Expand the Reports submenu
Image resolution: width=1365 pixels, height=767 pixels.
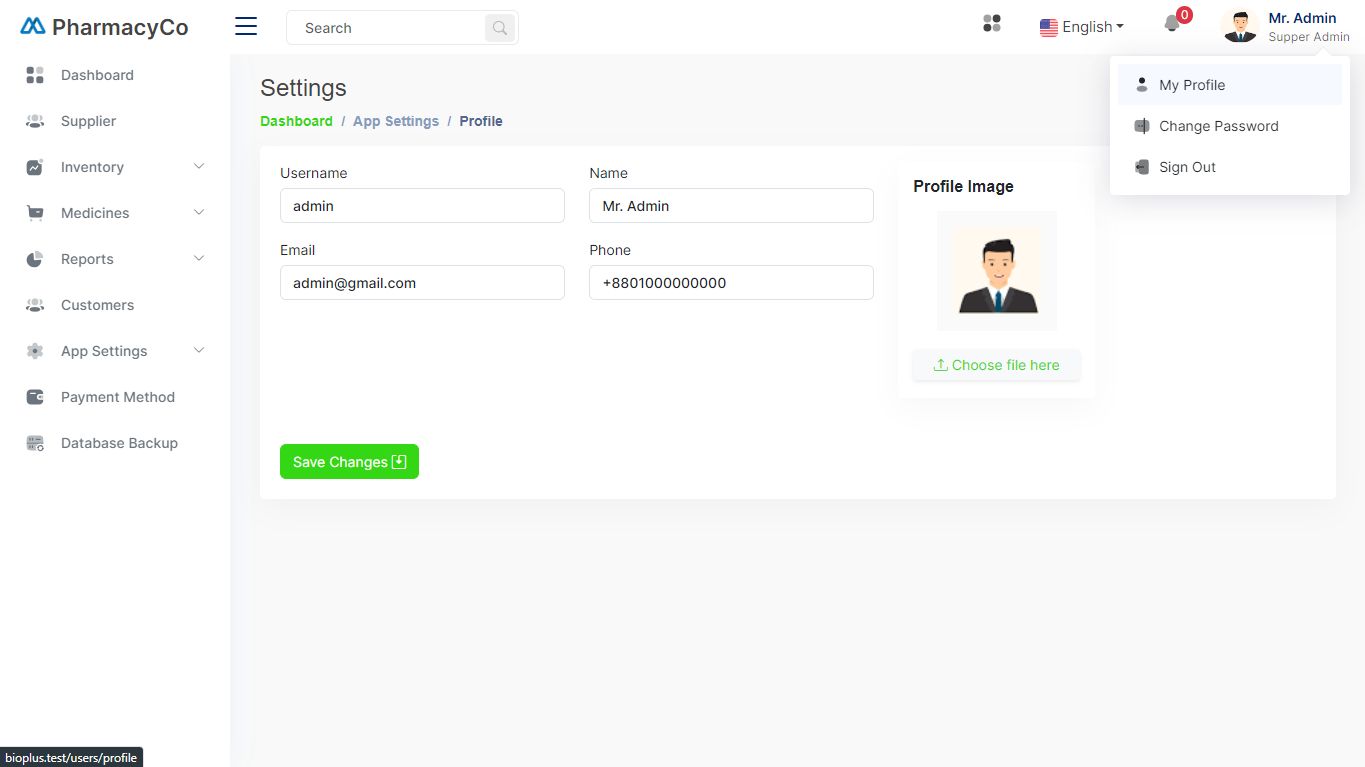coord(198,259)
